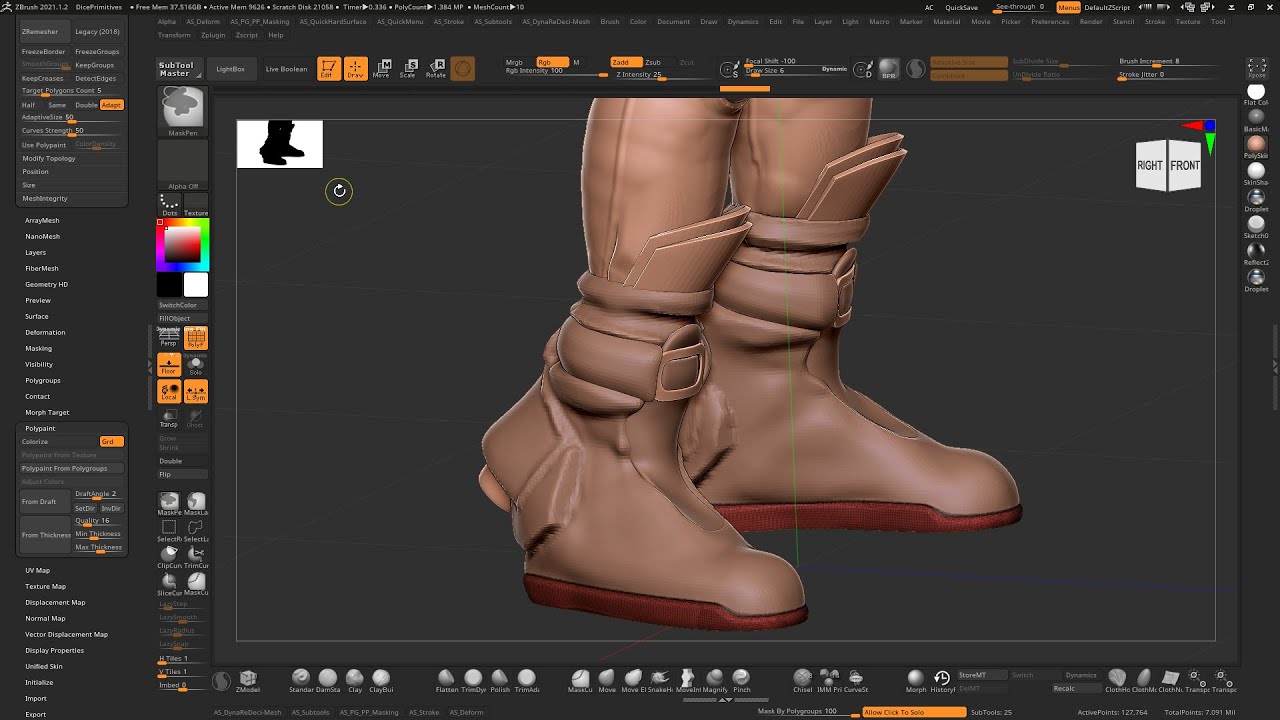The height and width of the screenshot is (720, 1280).
Task: Expand the Geometry HD section
Action: coord(47,284)
